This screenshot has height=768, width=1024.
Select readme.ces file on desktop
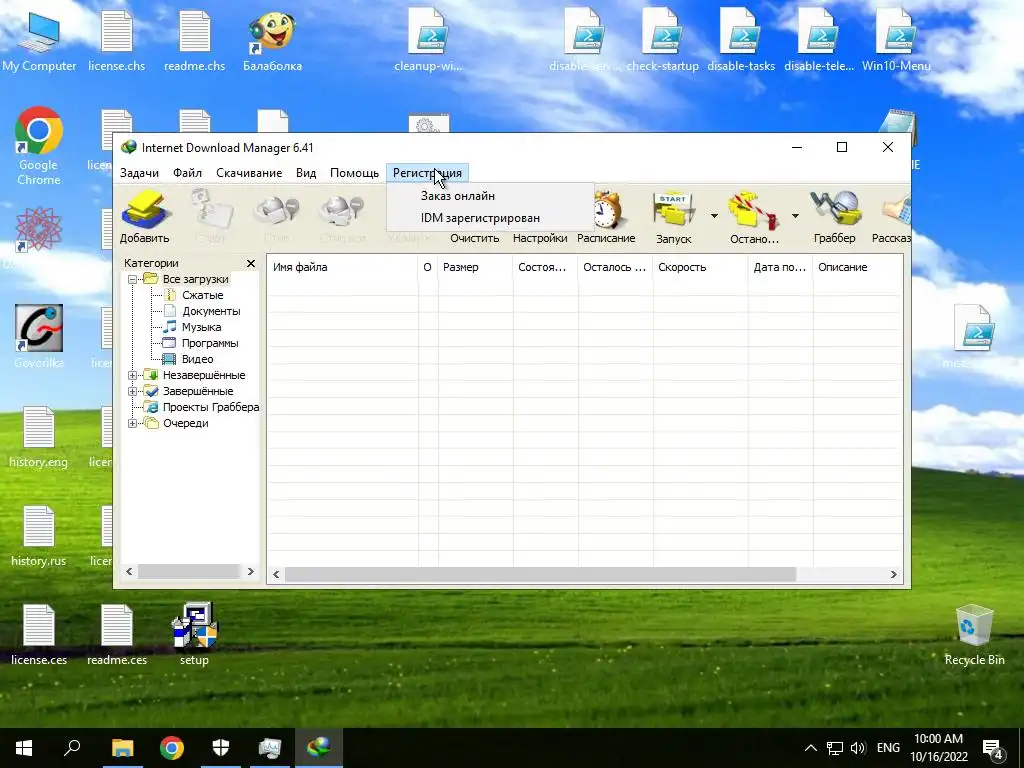(117, 633)
